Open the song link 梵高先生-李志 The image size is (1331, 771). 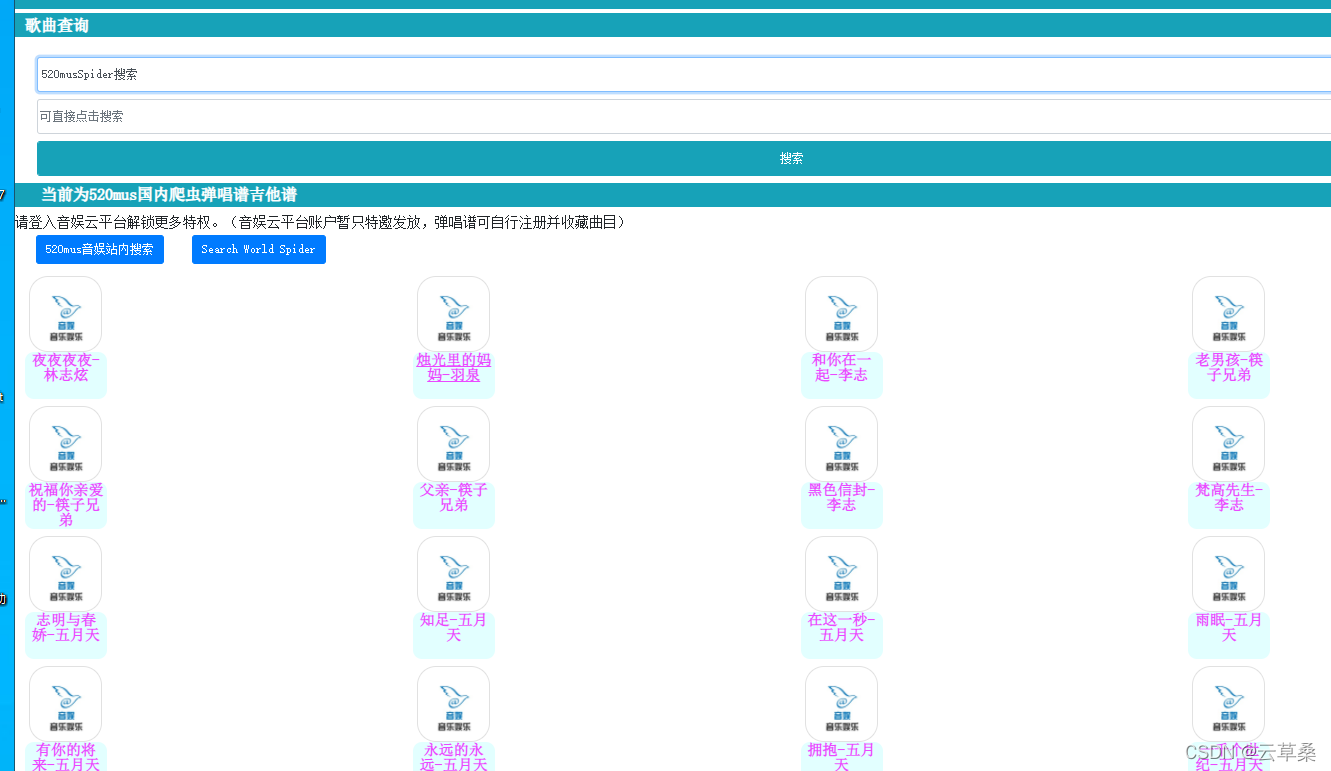tap(1229, 497)
